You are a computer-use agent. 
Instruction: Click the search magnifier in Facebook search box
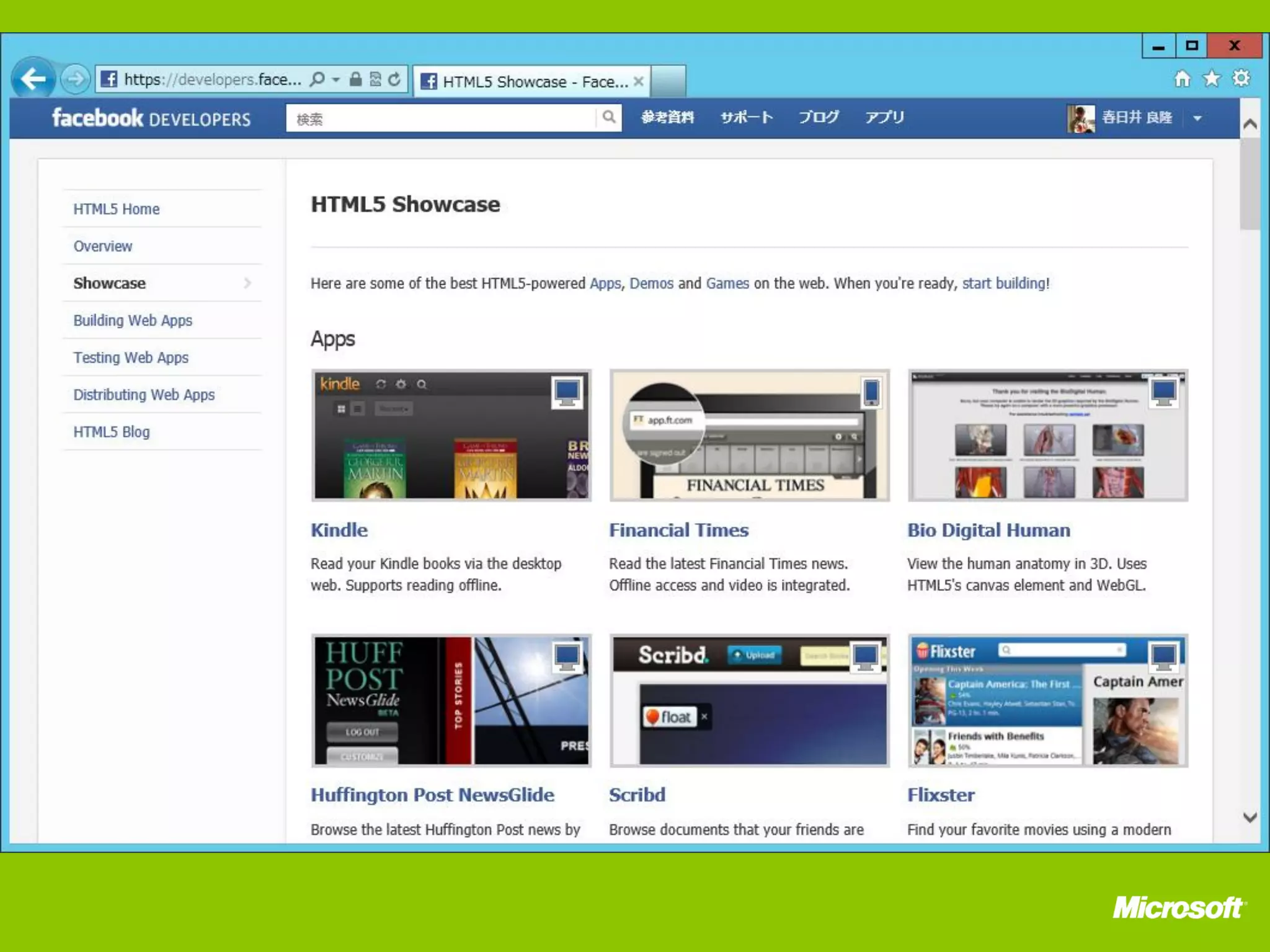click(x=609, y=117)
